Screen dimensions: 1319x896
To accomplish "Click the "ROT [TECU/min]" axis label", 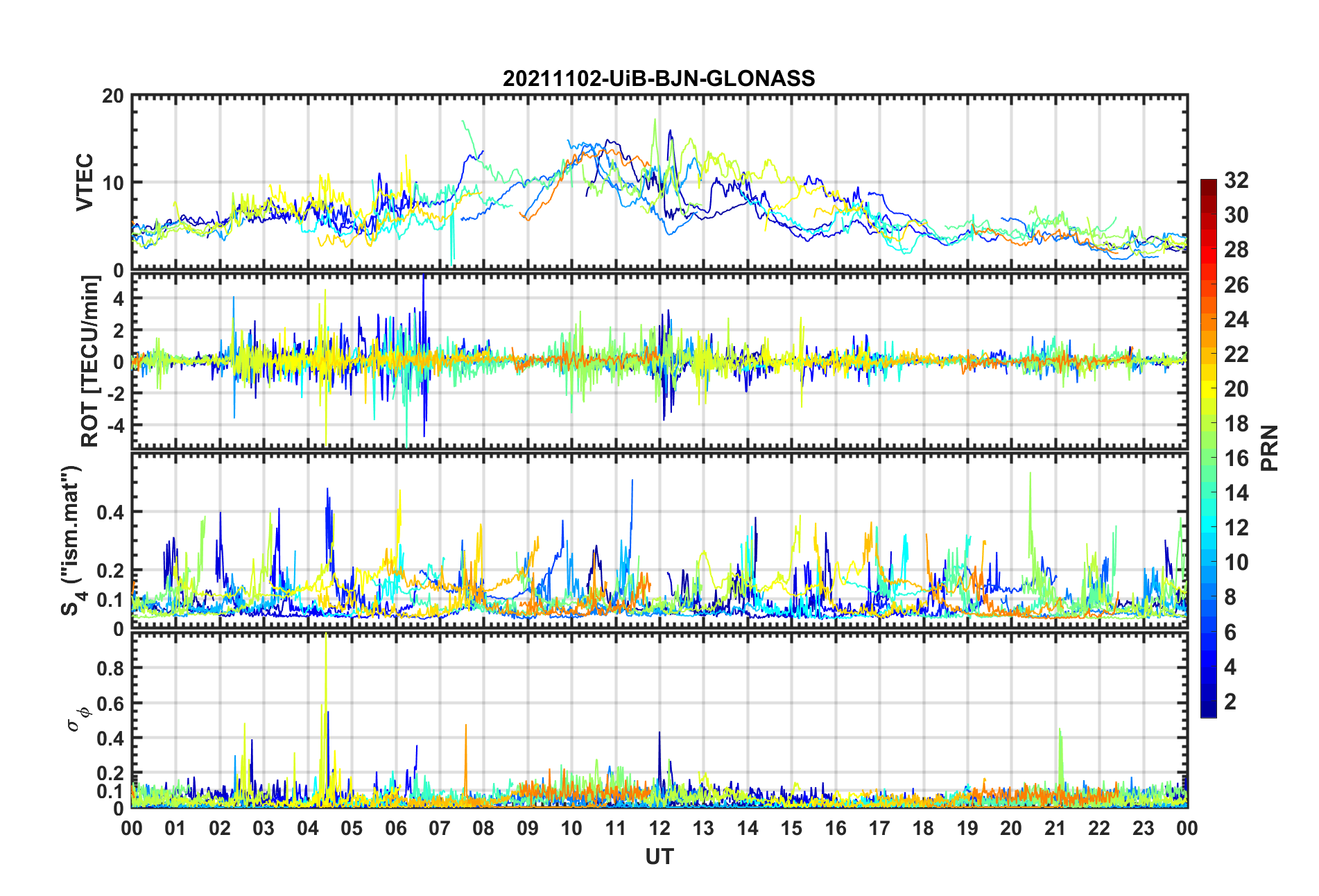I will pyautogui.click(x=90, y=361).
